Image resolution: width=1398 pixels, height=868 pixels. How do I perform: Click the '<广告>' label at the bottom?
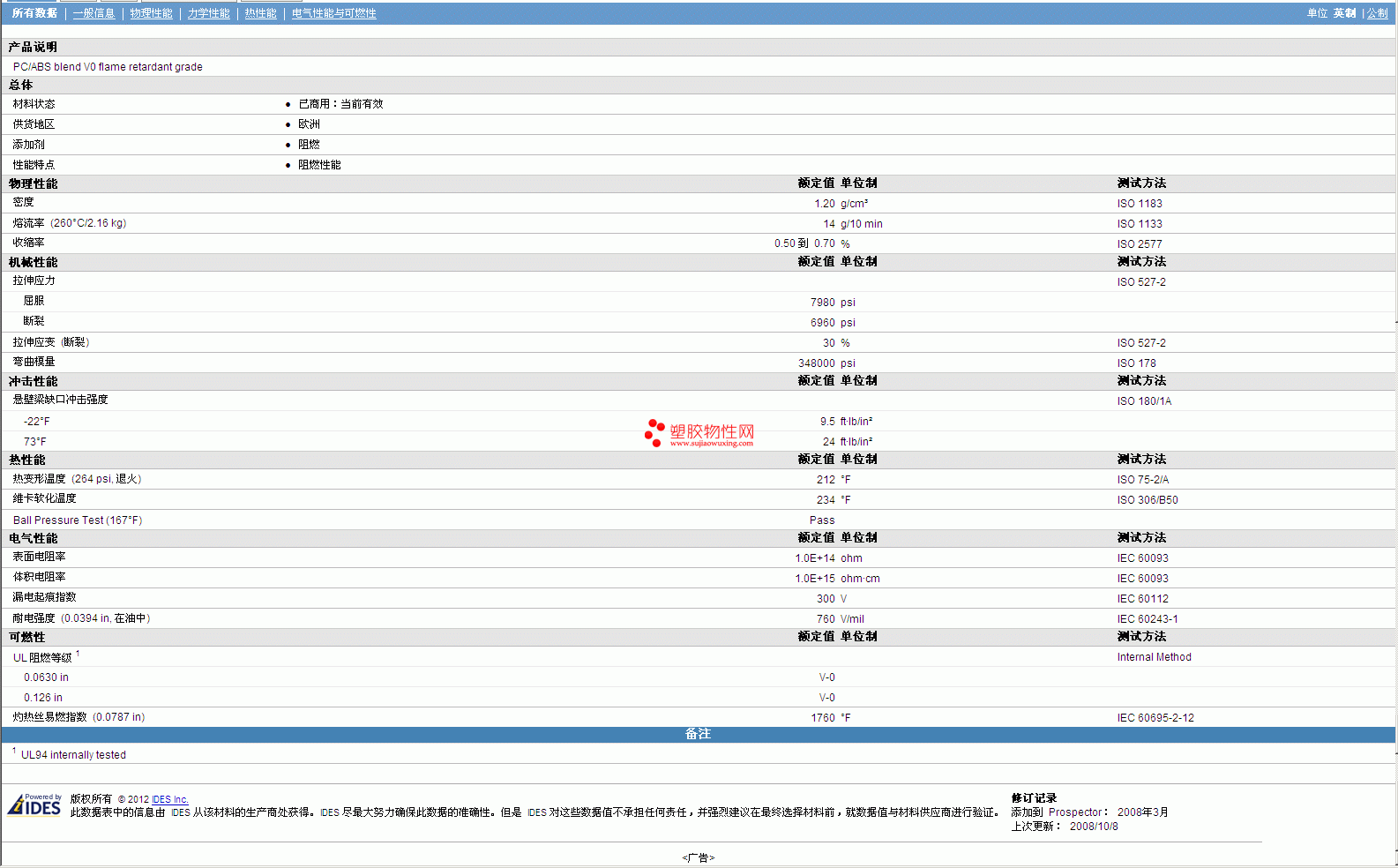[x=698, y=857]
